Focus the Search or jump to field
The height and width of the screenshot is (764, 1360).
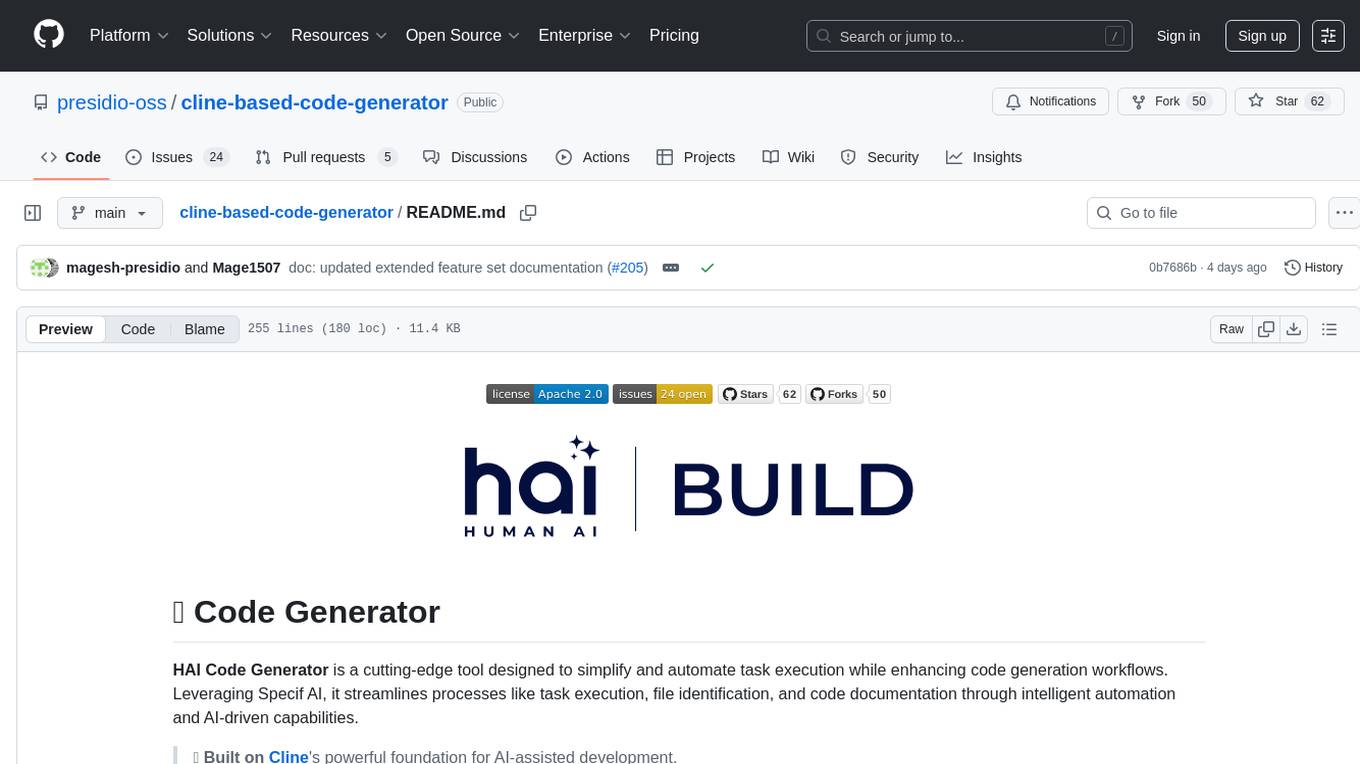click(969, 36)
